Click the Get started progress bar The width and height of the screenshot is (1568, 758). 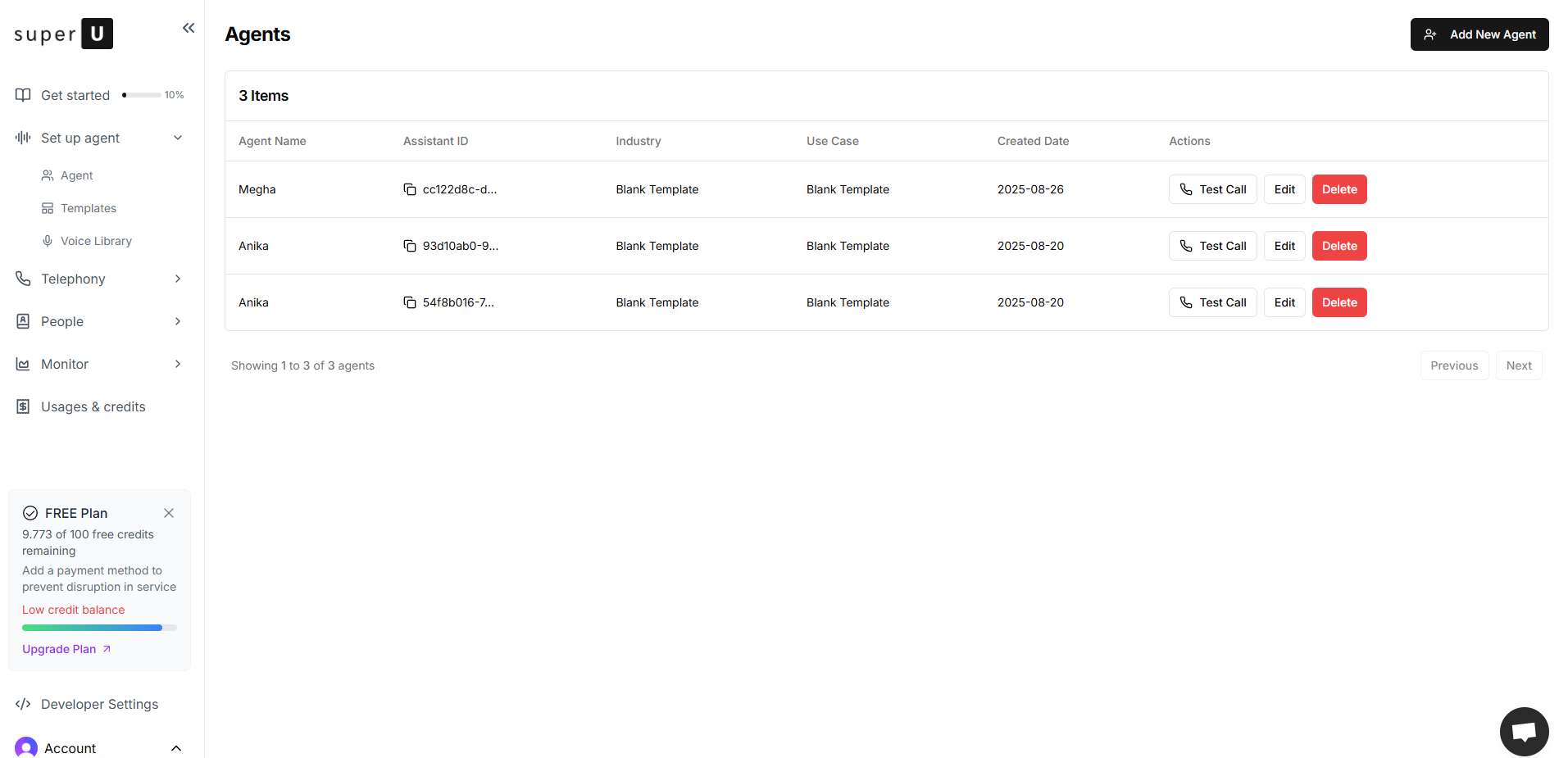click(x=142, y=95)
